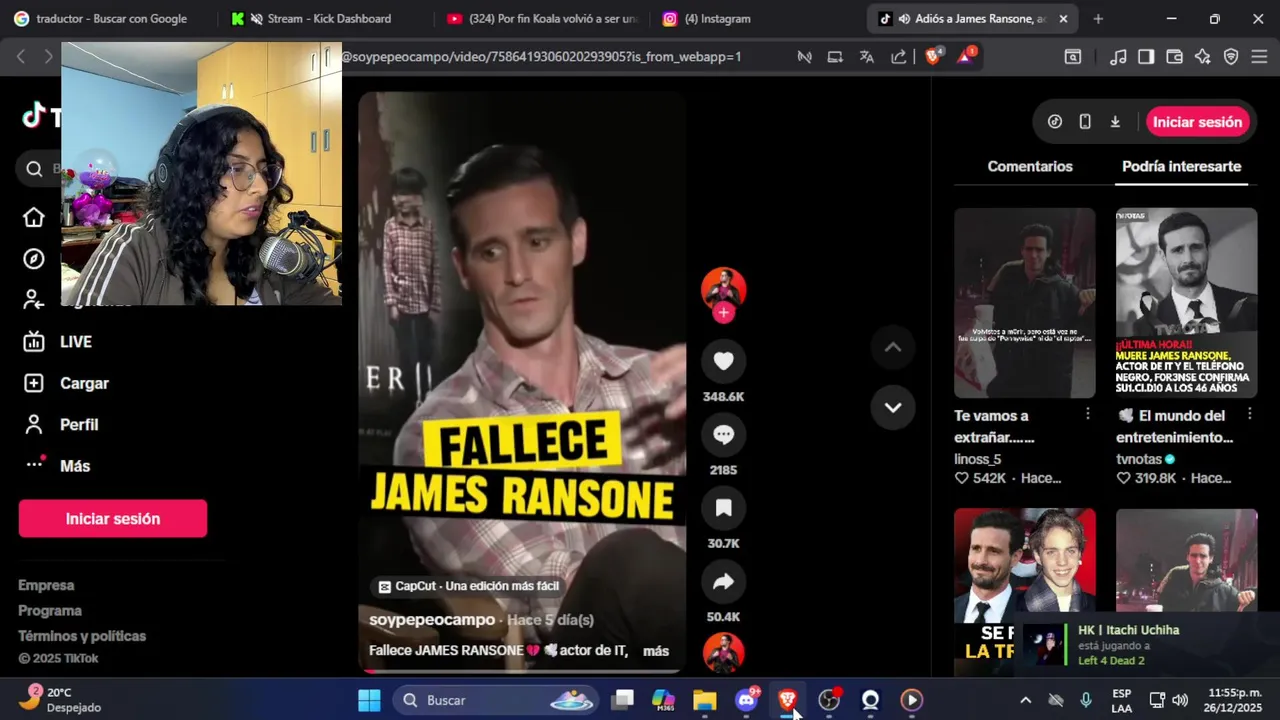This screenshot has height=720, width=1280.
Task: Share the video using the arrow icon
Action: 723,582
